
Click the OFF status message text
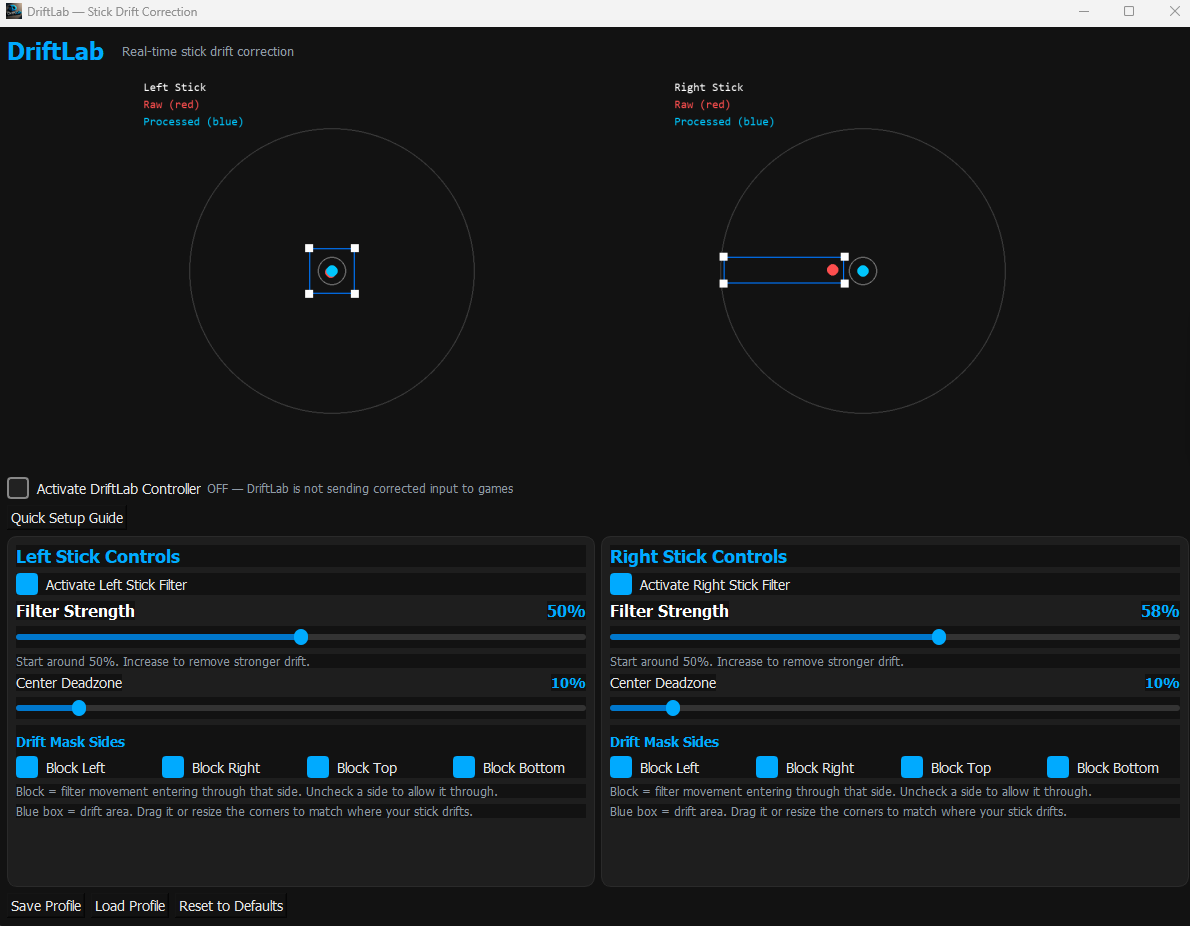coord(360,489)
